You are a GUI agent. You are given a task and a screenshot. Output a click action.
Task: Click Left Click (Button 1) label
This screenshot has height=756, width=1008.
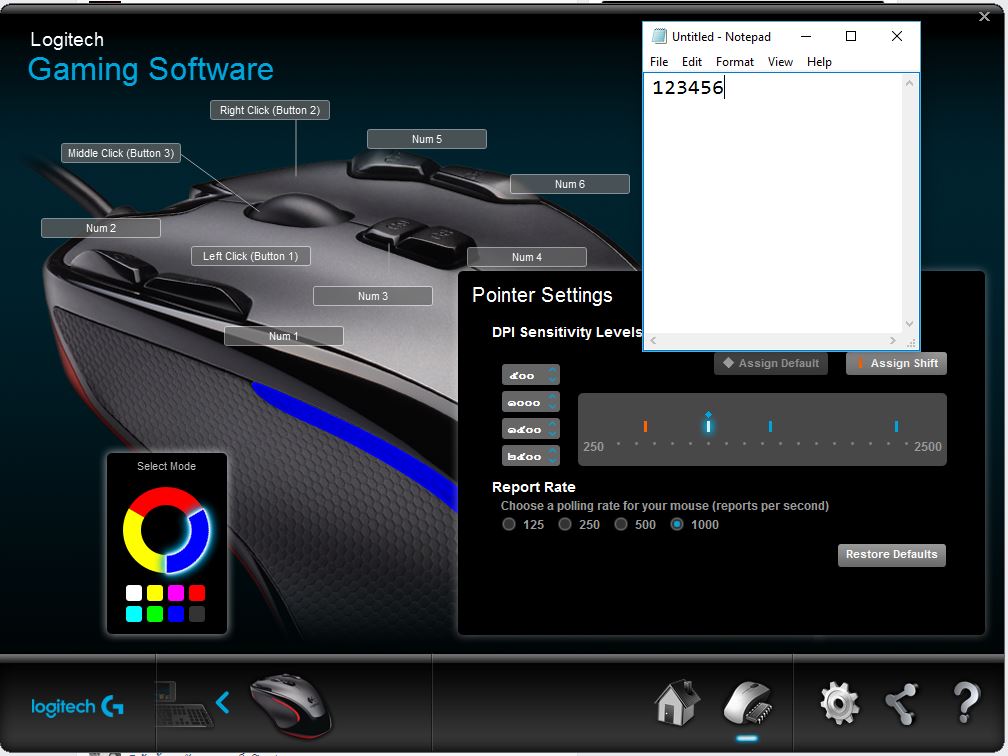(251, 256)
